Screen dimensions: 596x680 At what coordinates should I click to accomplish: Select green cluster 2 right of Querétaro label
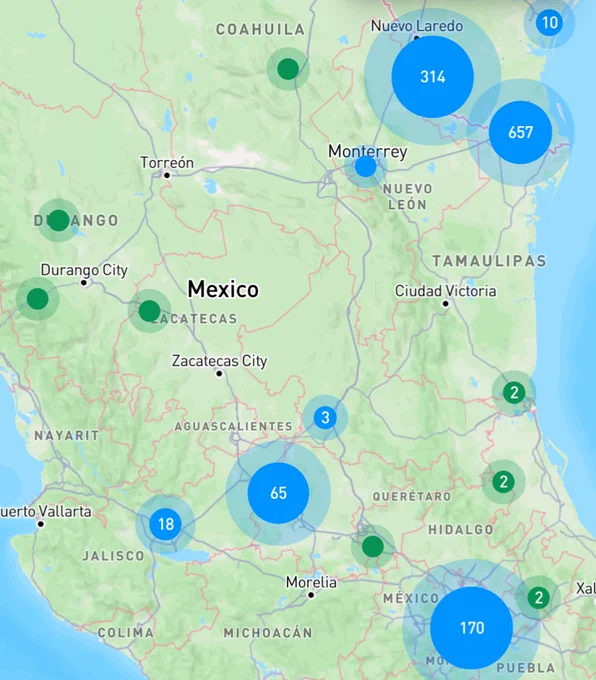tap(503, 482)
